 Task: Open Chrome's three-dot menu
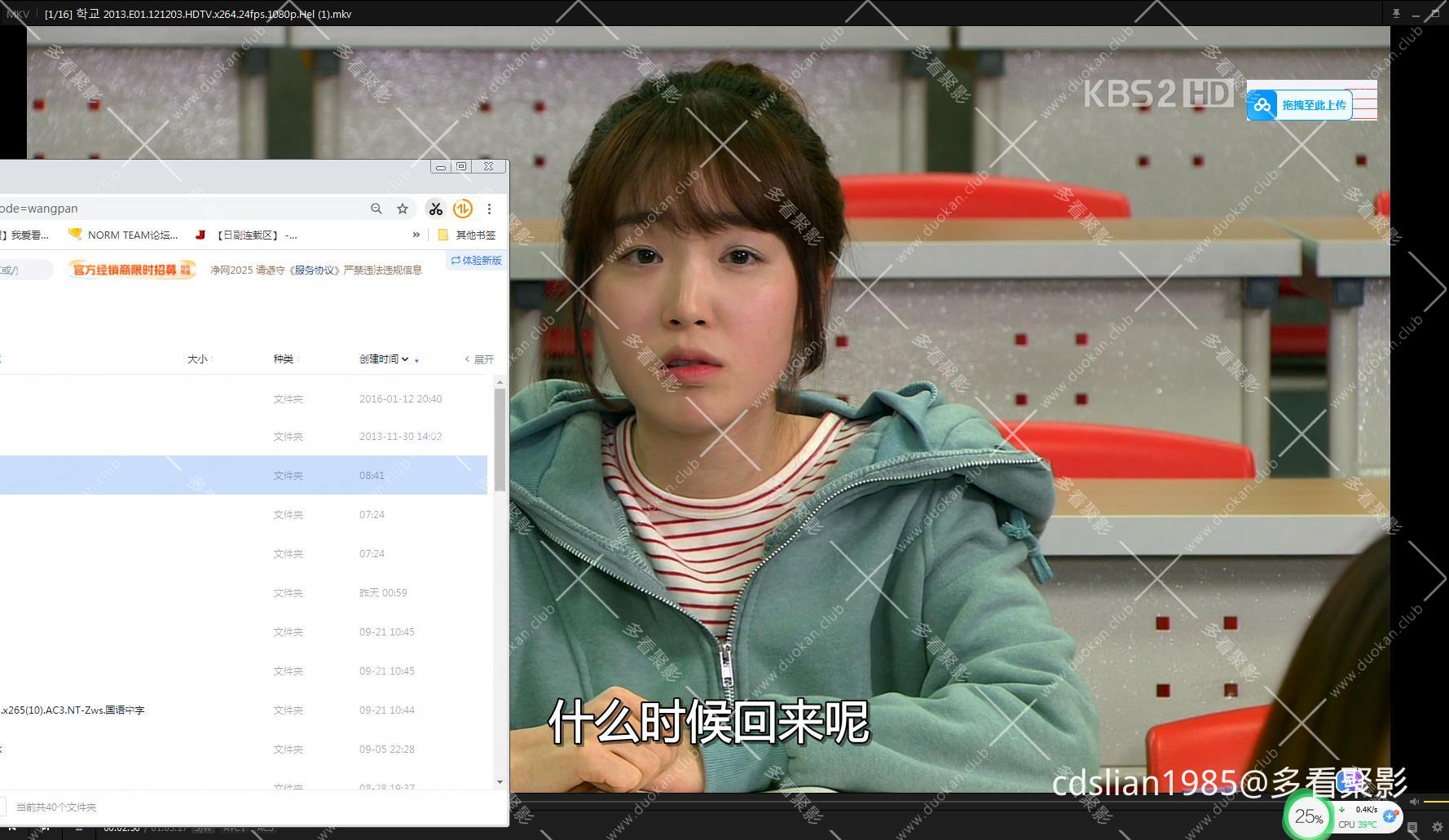tap(490, 209)
